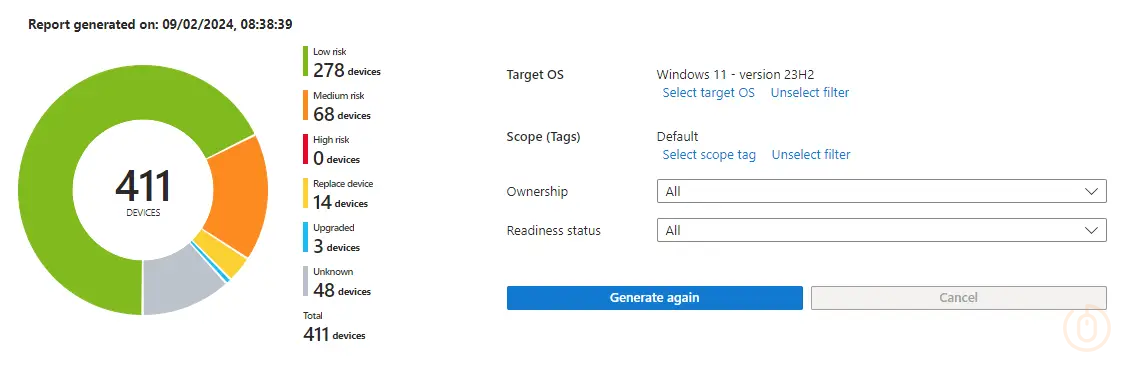Click the Generate again button

tap(654, 298)
